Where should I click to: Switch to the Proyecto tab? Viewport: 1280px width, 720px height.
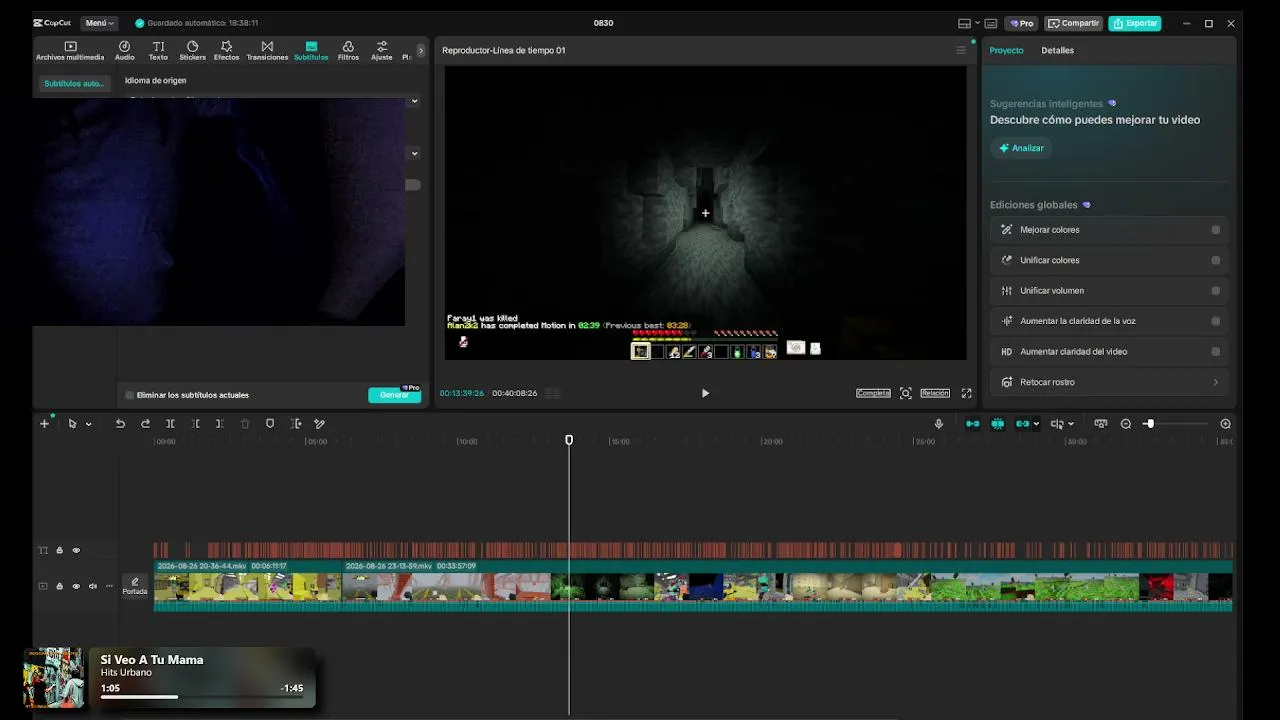click(1006, 50)
